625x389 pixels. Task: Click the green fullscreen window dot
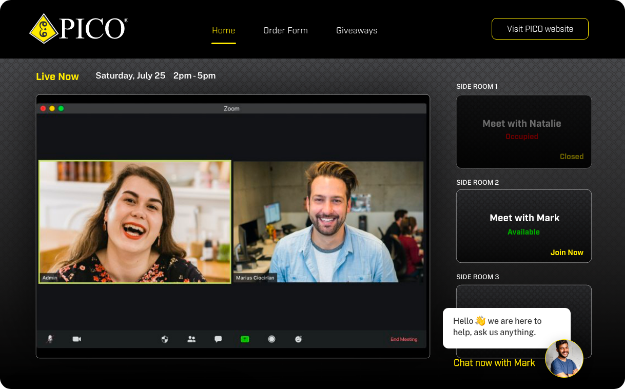pyautogui.click(x=61, y=108)
